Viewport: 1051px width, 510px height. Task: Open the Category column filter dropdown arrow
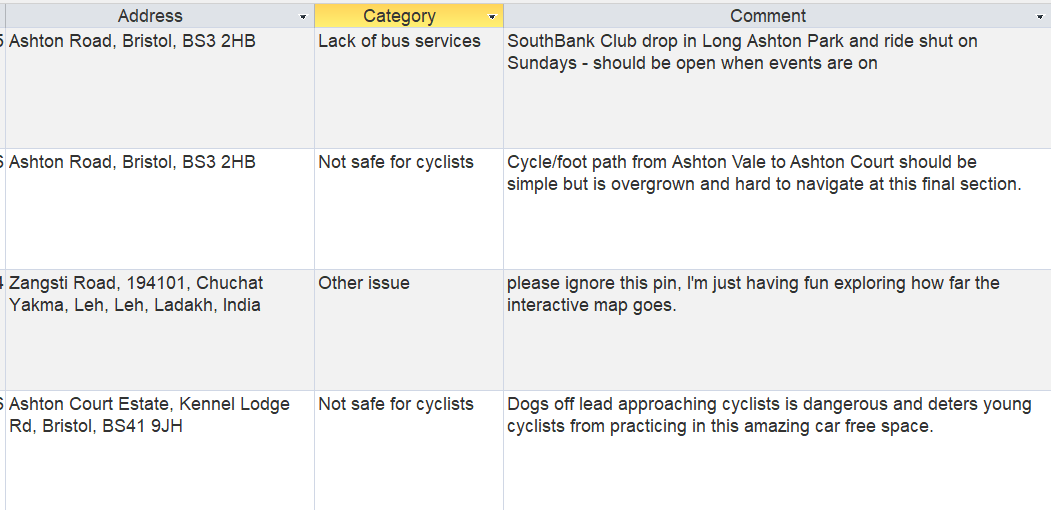click(492, 17)
